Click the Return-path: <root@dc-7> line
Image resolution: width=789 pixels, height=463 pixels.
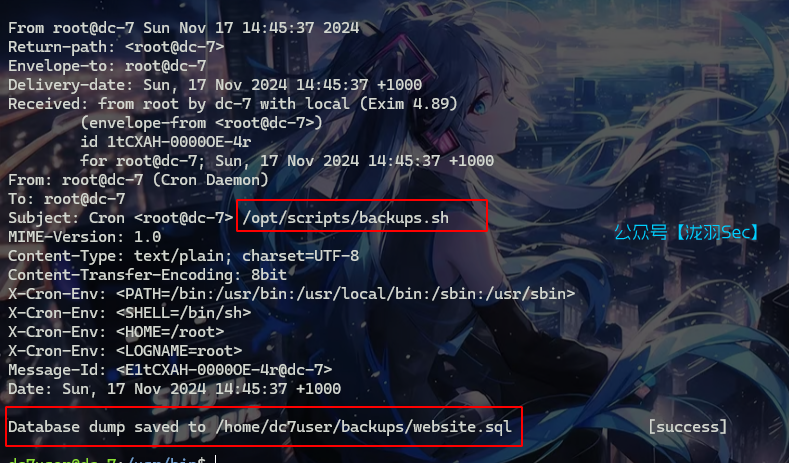pos(116,47)
